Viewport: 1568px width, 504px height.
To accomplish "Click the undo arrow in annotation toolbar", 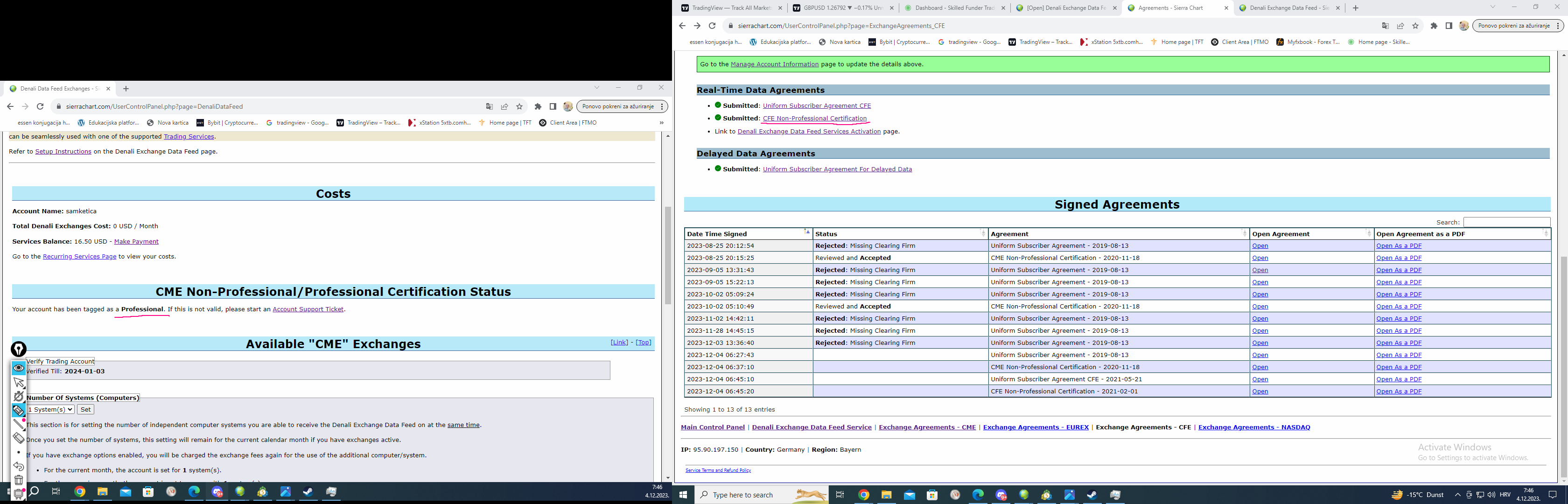I will pos(19,466).
